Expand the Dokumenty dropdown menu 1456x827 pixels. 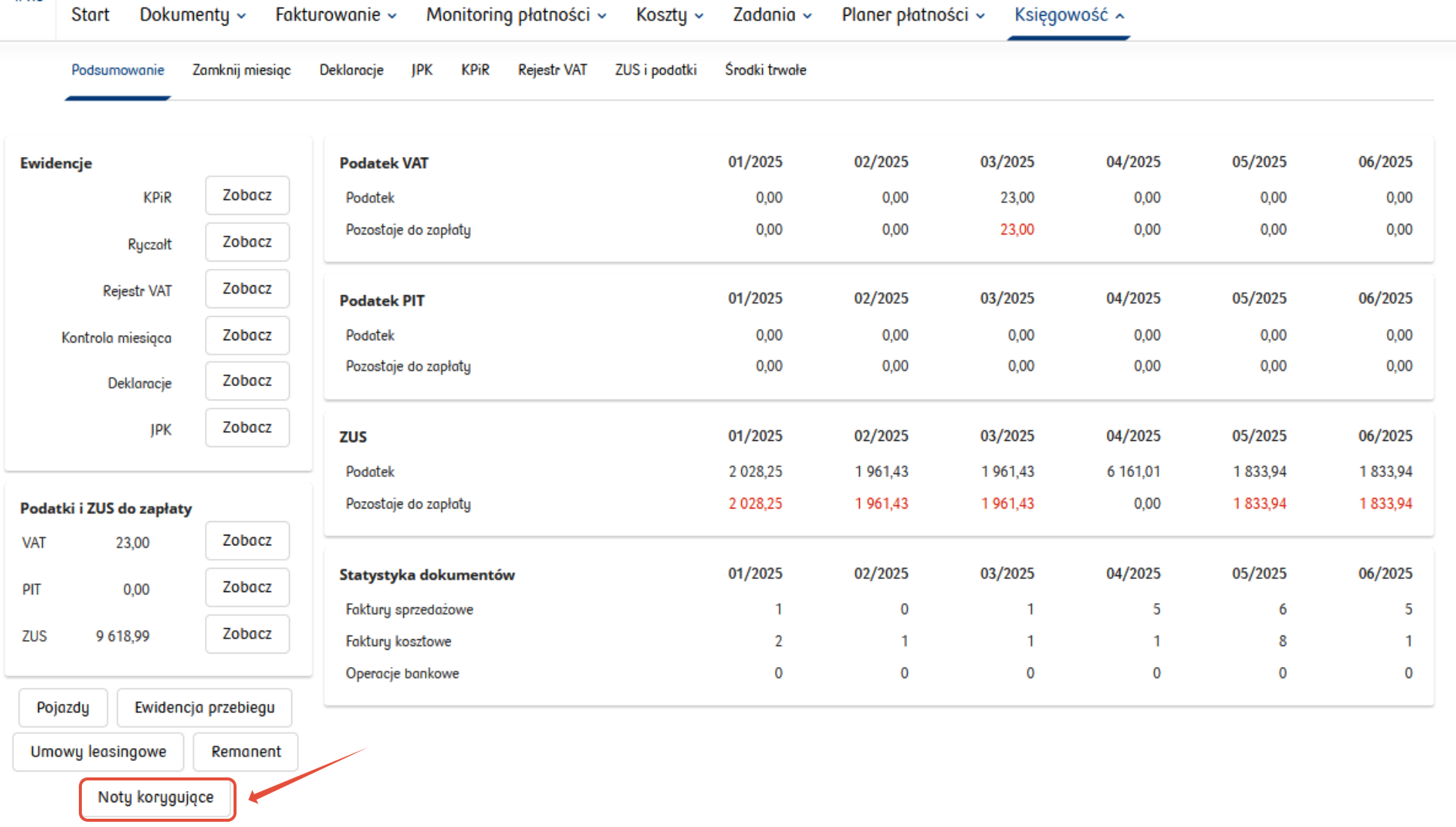click(192, 15)
